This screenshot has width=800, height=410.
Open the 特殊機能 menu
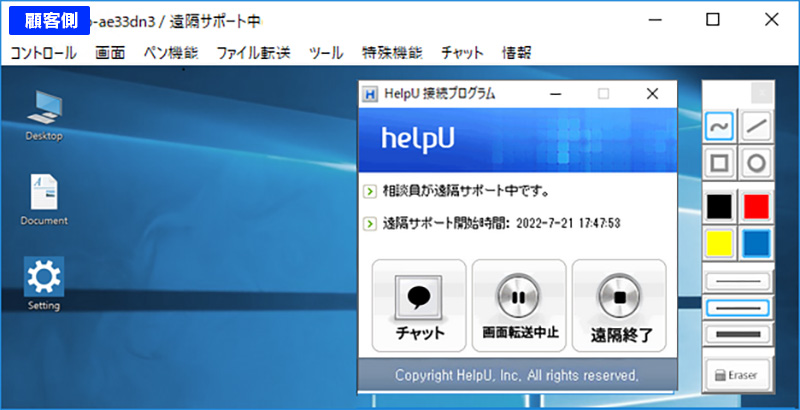(392, 53)
